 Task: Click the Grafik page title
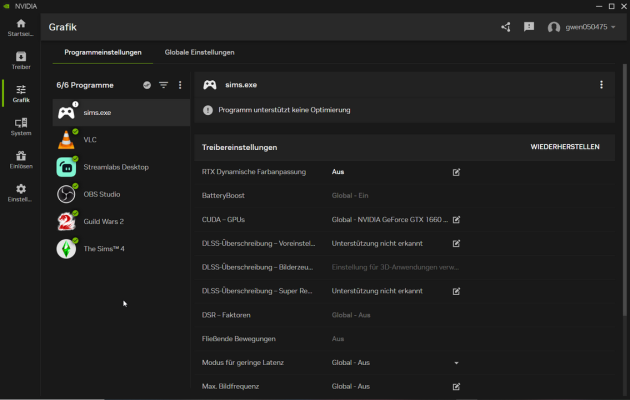click(63, 27)
